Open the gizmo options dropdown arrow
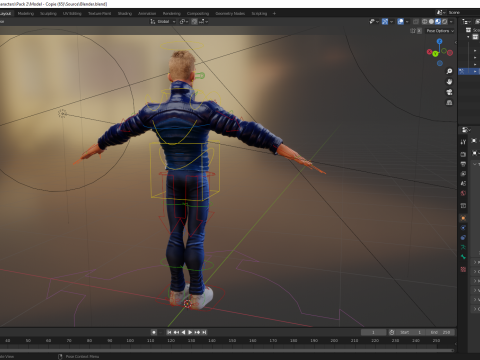 pos(392,21)
